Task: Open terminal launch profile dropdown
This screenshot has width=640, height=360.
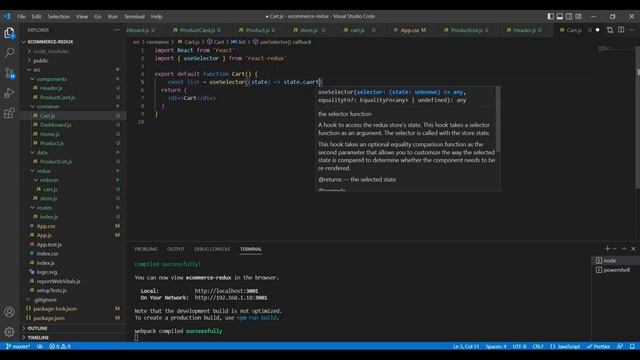Action: tap(614, 249)
